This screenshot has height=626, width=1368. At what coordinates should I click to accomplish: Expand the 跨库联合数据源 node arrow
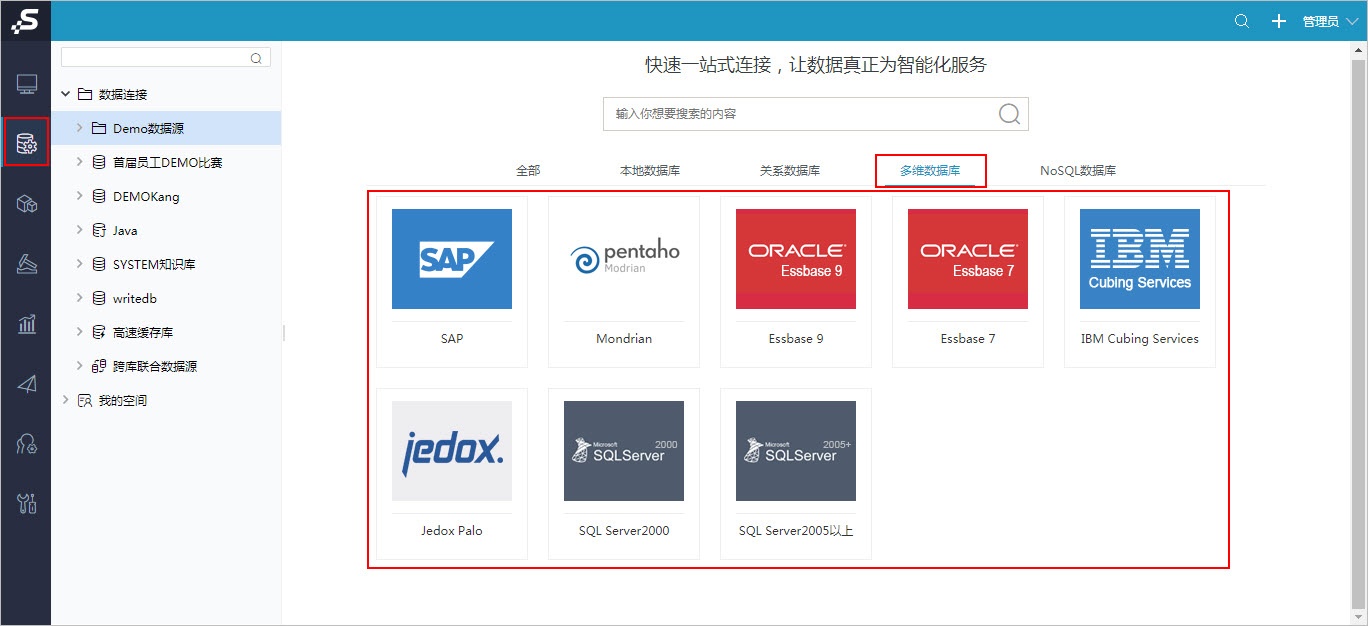(x=80, y=366)
